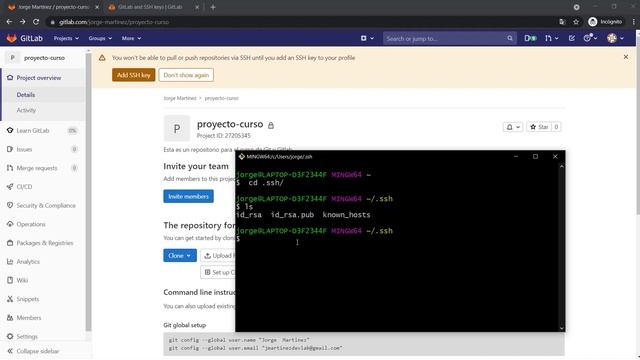Open the to-do list icon

tap(571, 38)
